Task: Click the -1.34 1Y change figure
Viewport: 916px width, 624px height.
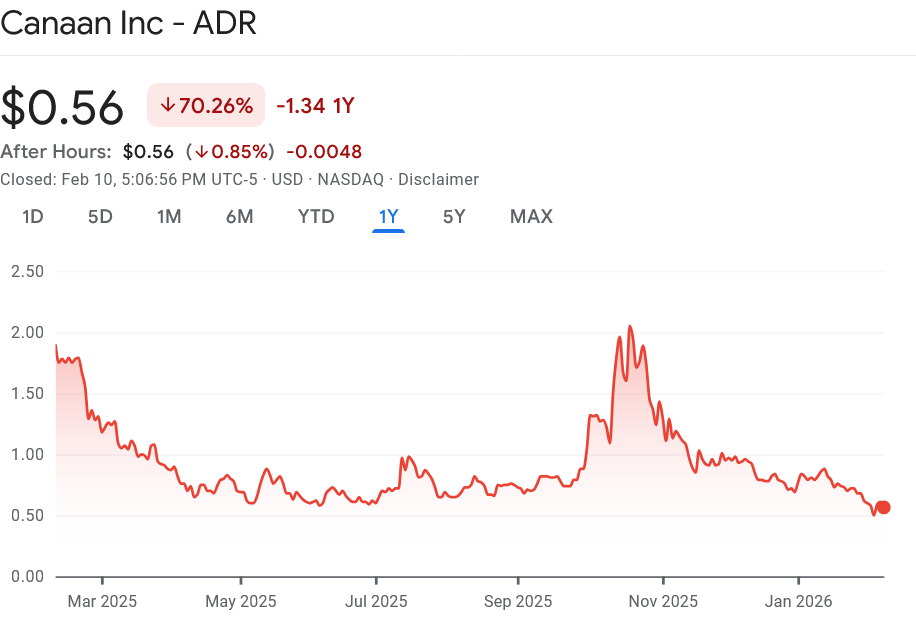Action: pyautogui.click(x=315, y=105)
